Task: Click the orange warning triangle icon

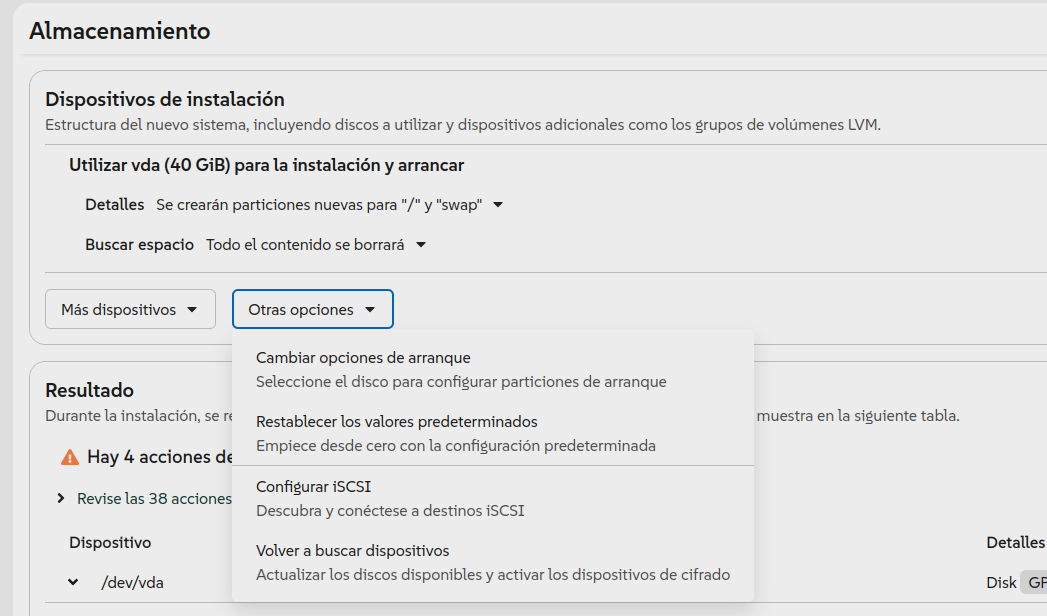Action: [70, 457]
